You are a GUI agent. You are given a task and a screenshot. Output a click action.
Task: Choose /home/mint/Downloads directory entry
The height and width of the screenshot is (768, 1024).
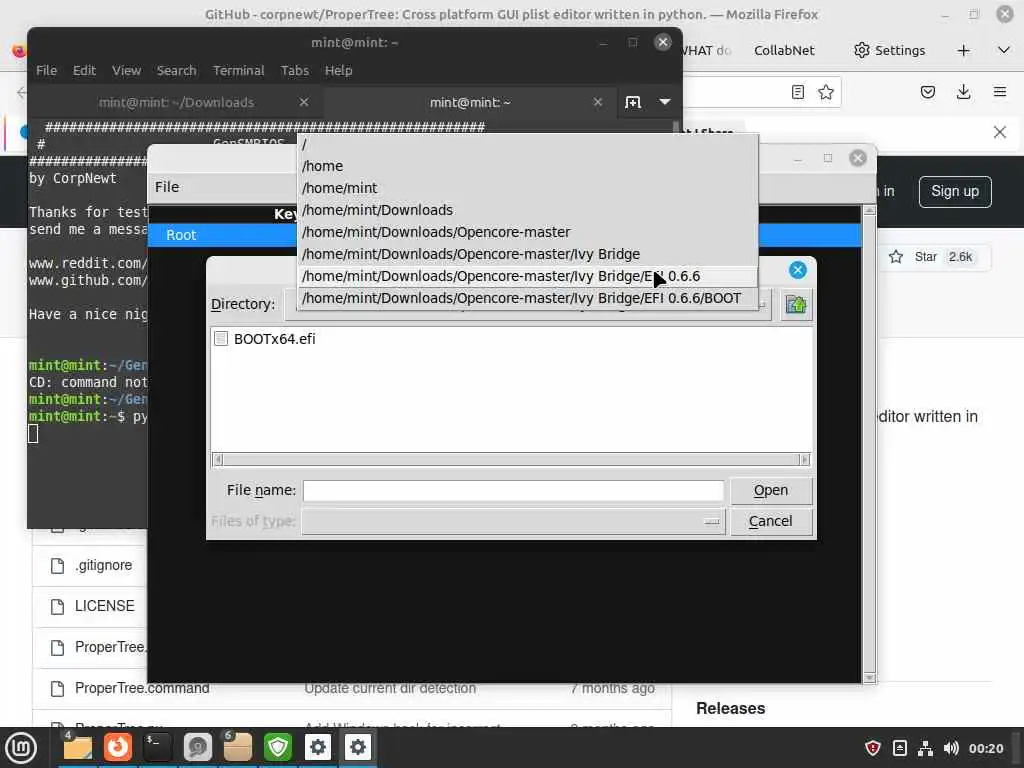click(528, 210)
